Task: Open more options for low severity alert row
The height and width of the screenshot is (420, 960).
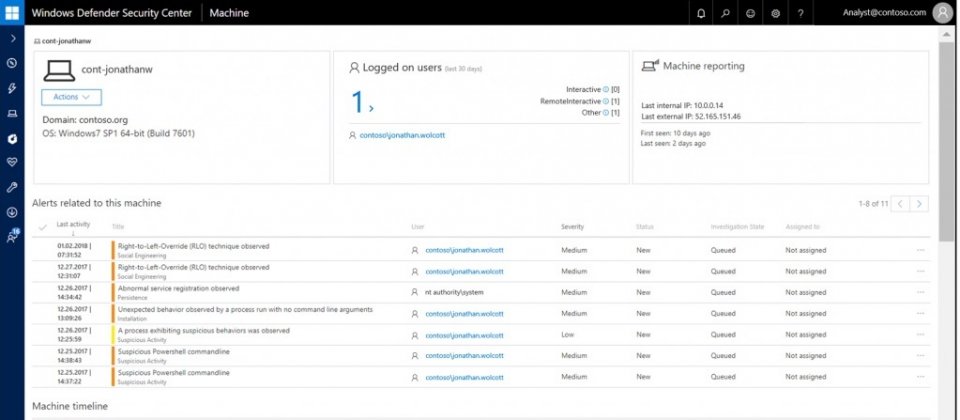Action: click(x=921, y=335)
